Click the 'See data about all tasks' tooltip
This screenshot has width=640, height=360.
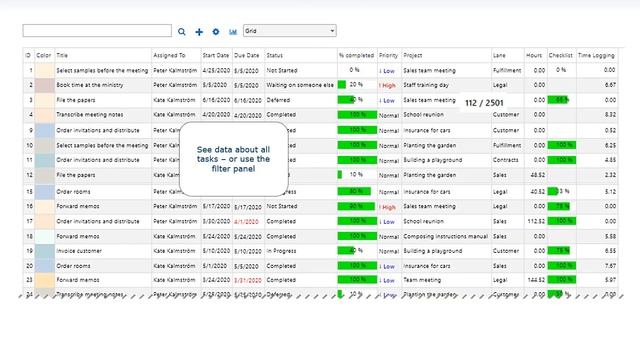[233, 159]
